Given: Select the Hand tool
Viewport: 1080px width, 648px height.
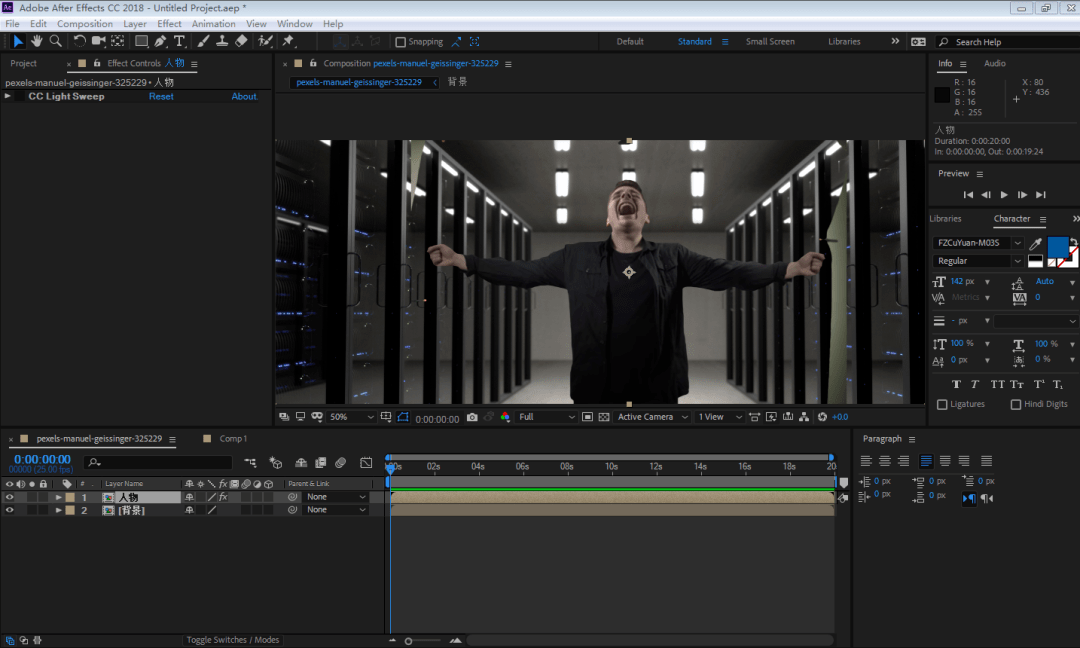Looking at the screenshot, I should coord(37,41).
